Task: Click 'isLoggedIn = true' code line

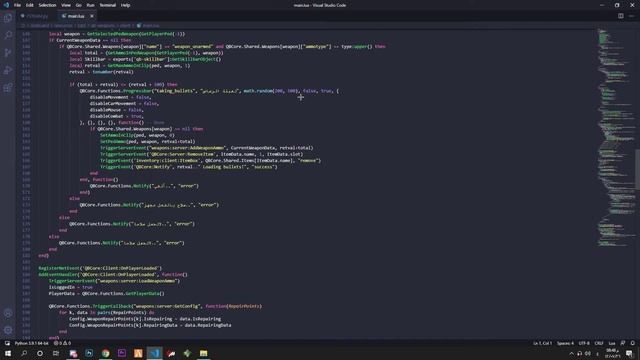Action: click(x=71, y=287)
